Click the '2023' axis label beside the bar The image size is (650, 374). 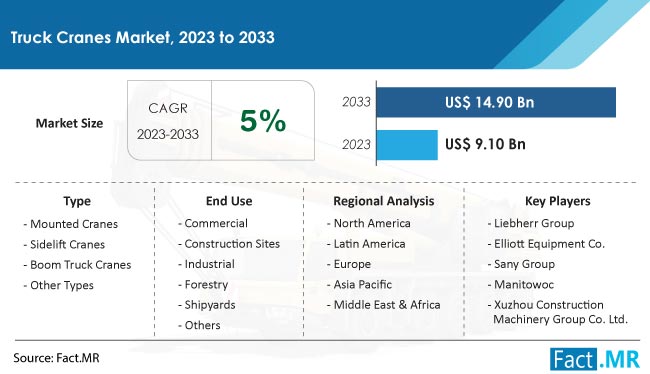[356, 144]
